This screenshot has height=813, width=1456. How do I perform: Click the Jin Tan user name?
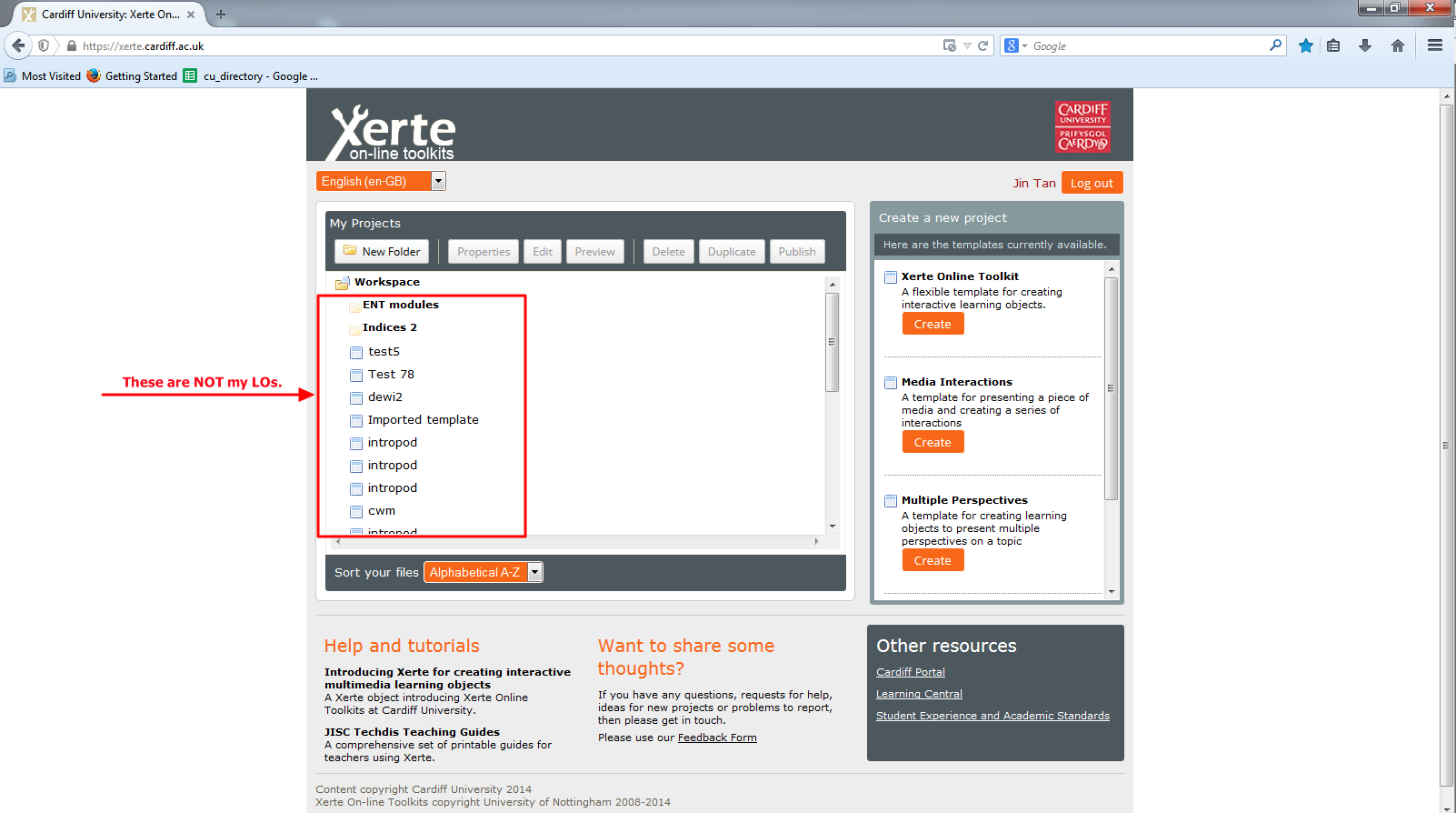[x=1034, y=183]
